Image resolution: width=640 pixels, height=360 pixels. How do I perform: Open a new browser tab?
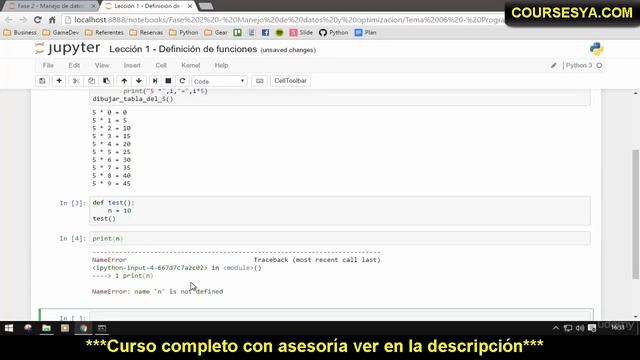[206, 6]
